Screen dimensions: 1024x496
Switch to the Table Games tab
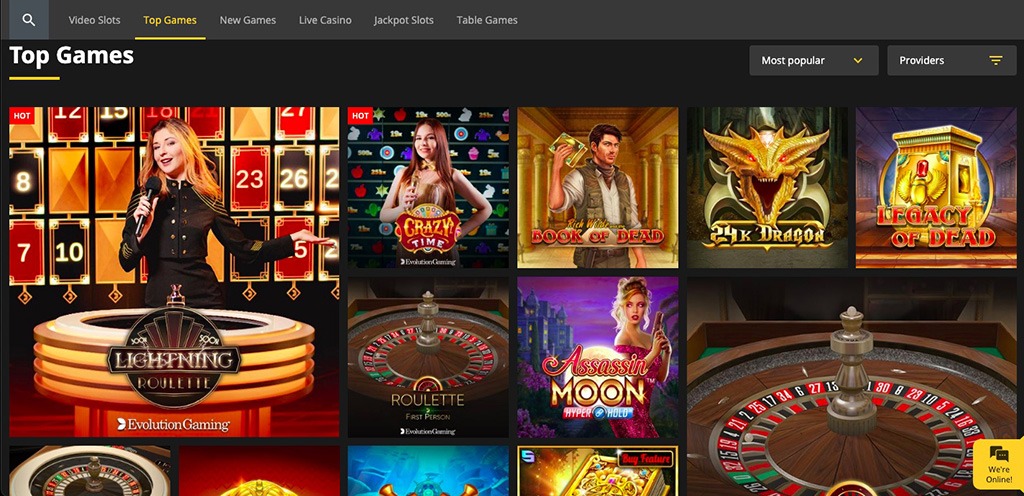tap(487, 20)
